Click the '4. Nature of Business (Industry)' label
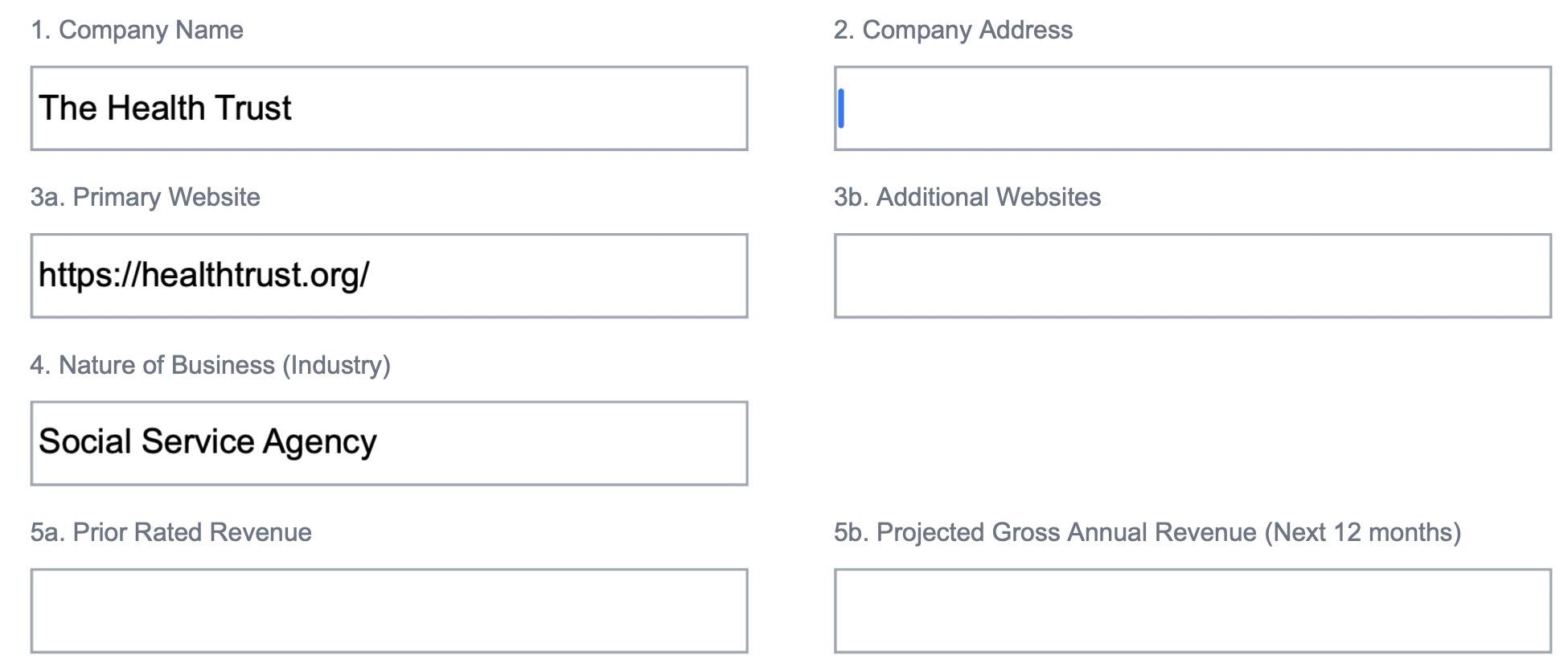The height and width of the screenshot is (664, 1568). point(210,365)
